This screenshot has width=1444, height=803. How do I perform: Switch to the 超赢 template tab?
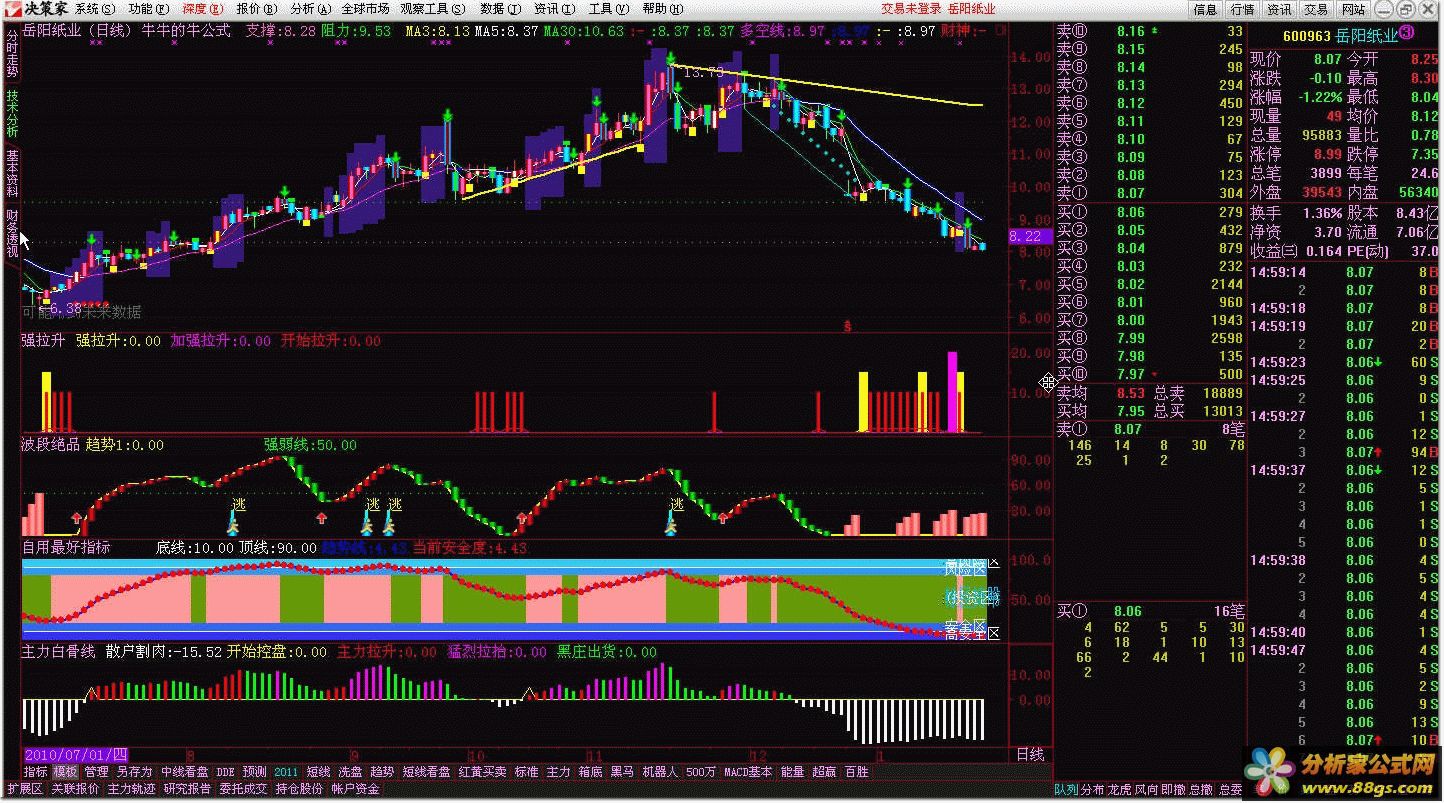(824, 772)
